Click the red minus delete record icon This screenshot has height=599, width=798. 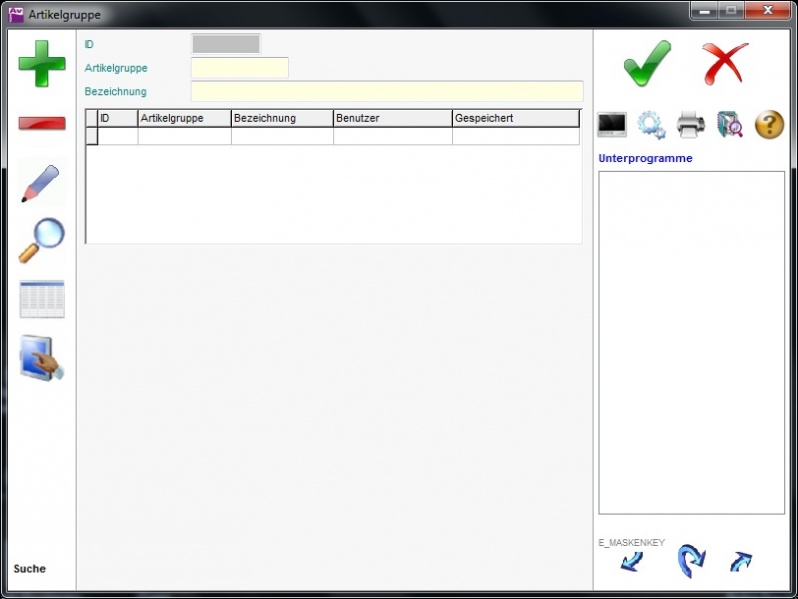(x=42, y=124)
